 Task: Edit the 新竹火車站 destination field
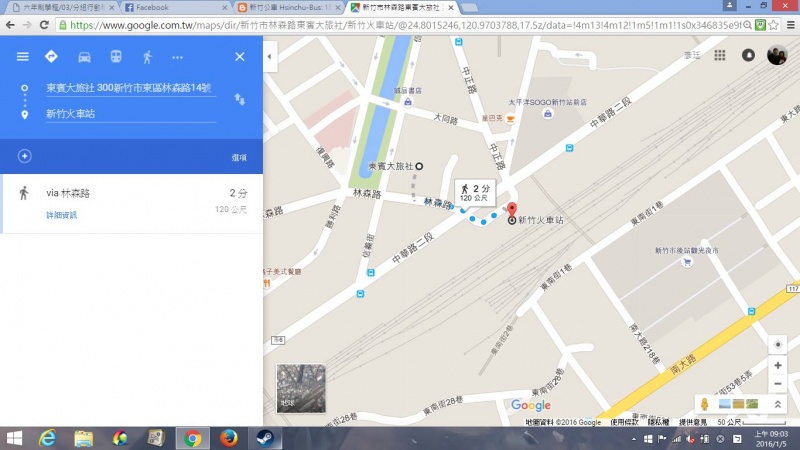(130, 114)
